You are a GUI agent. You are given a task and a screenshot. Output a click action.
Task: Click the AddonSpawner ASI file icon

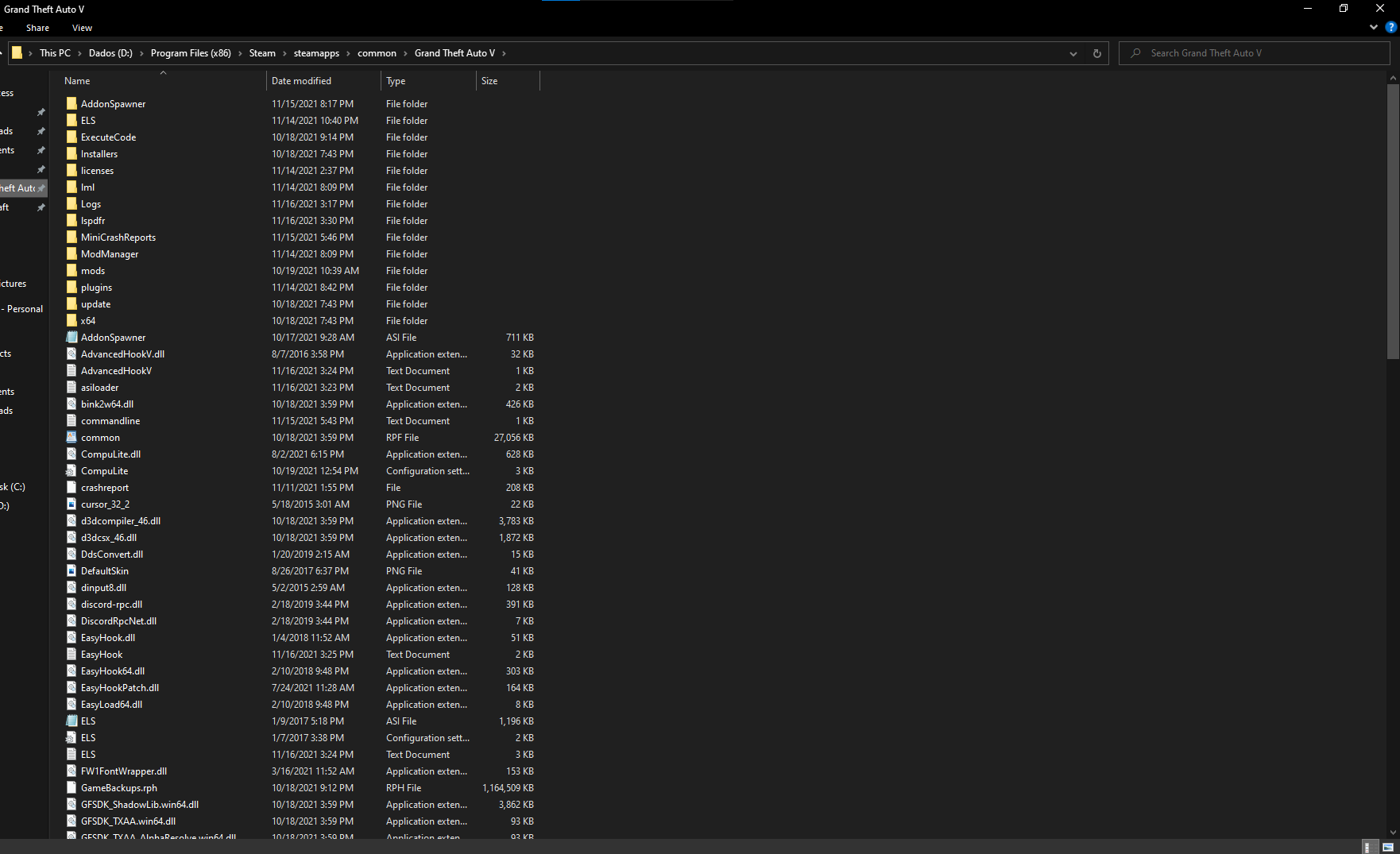(72, 337)
